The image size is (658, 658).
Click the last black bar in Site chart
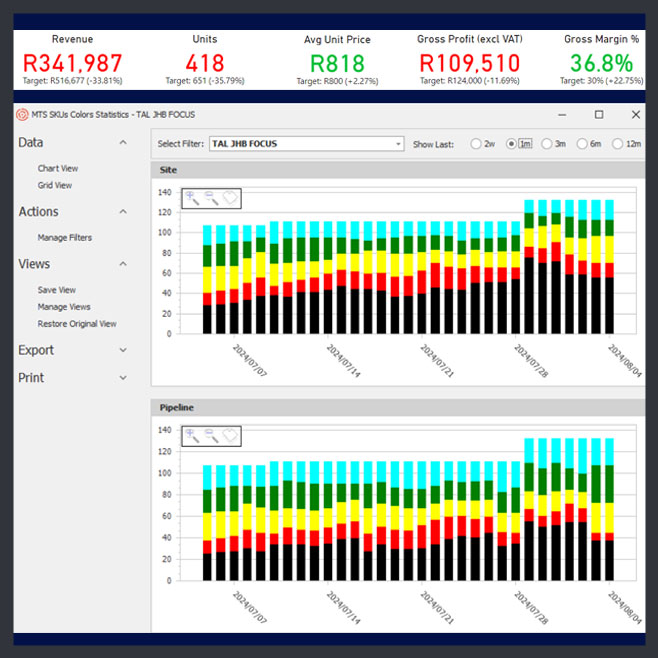pyautogui.click(x=609, y=306)
